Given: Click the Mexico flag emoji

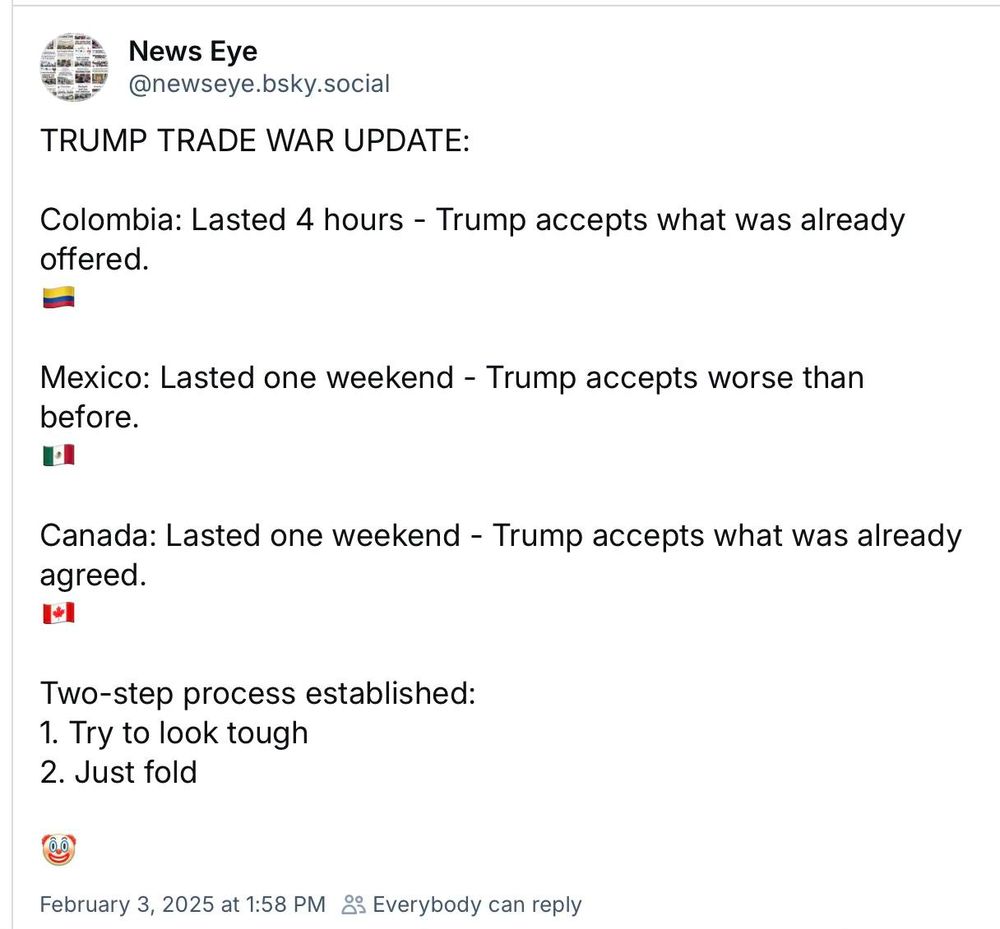Looking at the screenshot, I should tap(58, 456).
